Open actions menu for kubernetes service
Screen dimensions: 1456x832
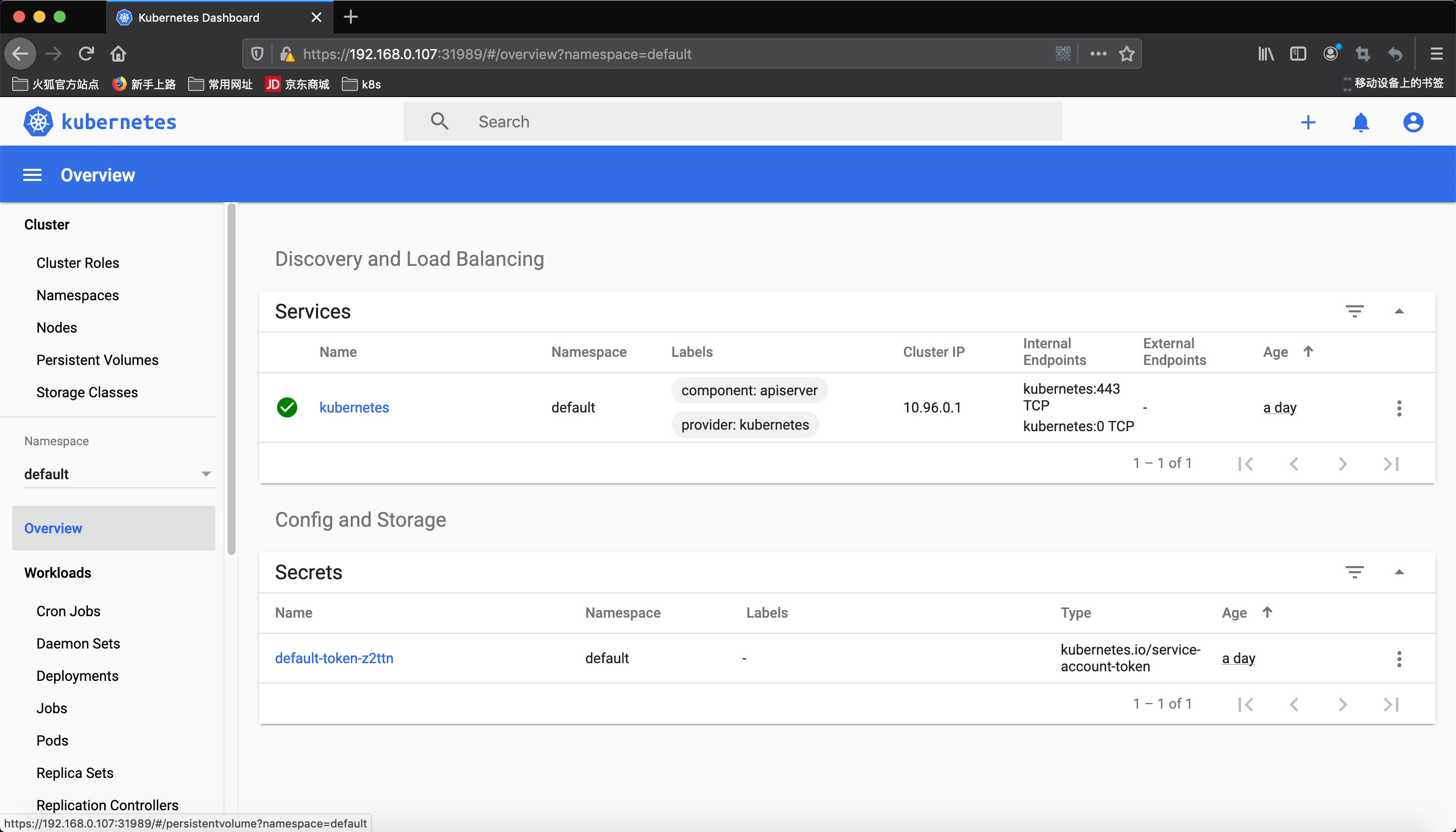click(x=1399, y=408)
